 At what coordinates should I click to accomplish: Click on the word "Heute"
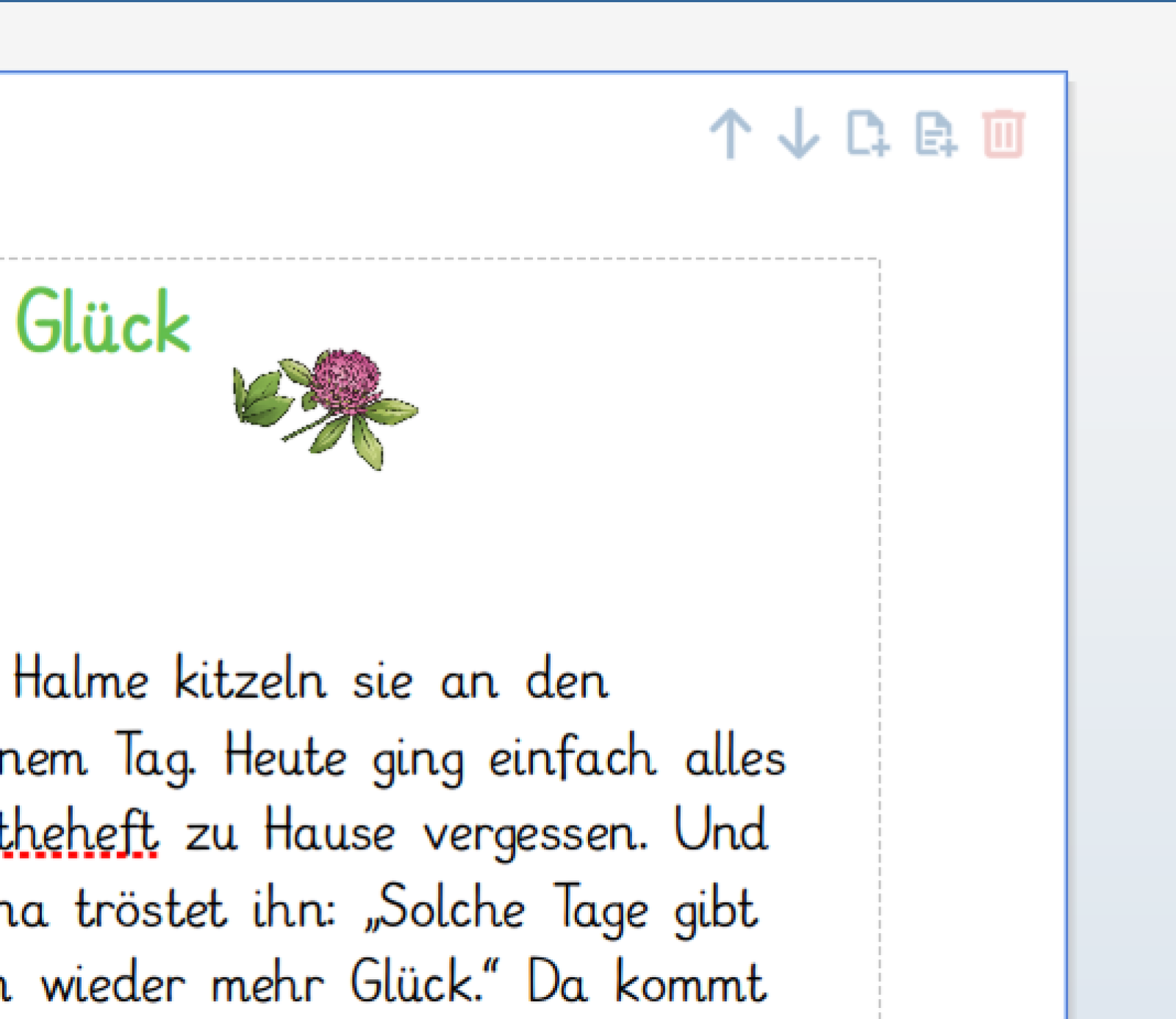[285, 757]
